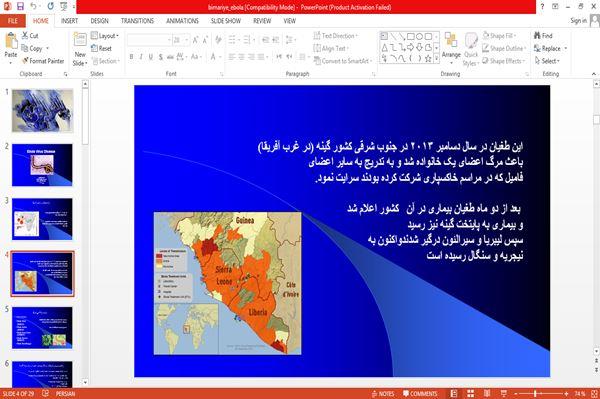Open the Select dropdown in Editing
The height and width of the screenshot is (399, 600).
pyautogui.click(x=547, y=61)
